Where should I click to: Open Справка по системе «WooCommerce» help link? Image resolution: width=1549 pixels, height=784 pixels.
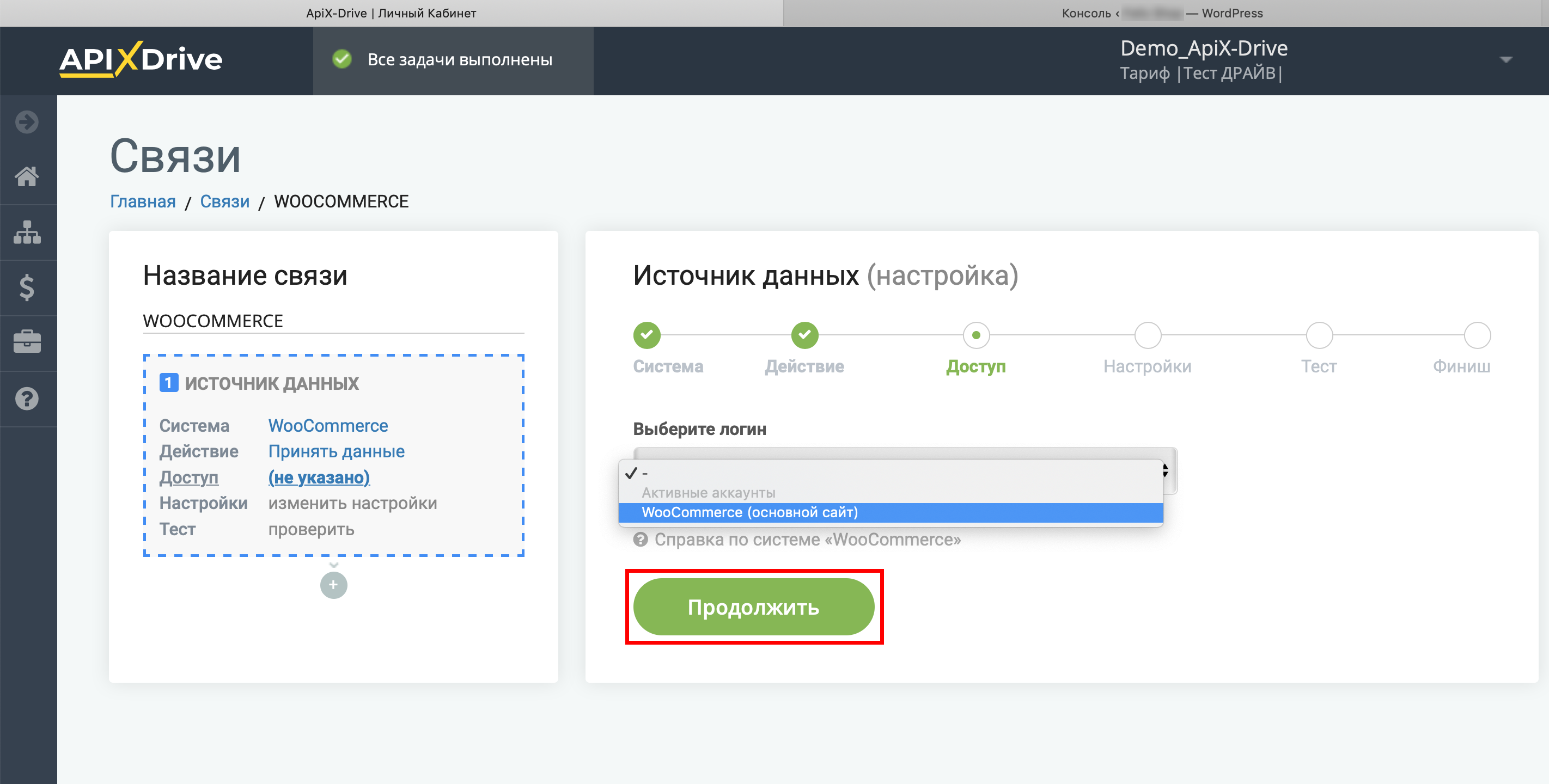pos(808,540)
